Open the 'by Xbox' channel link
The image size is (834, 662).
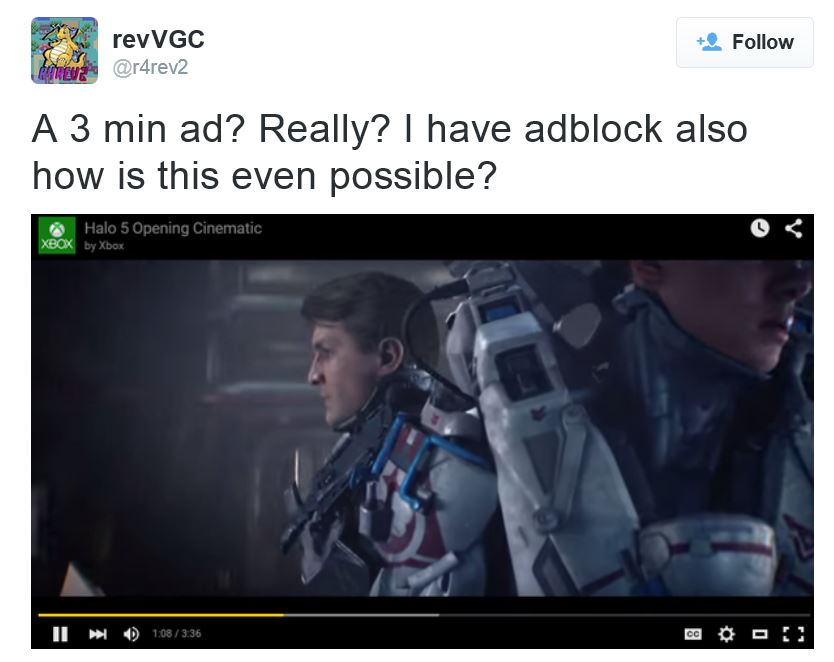[104, 246]
